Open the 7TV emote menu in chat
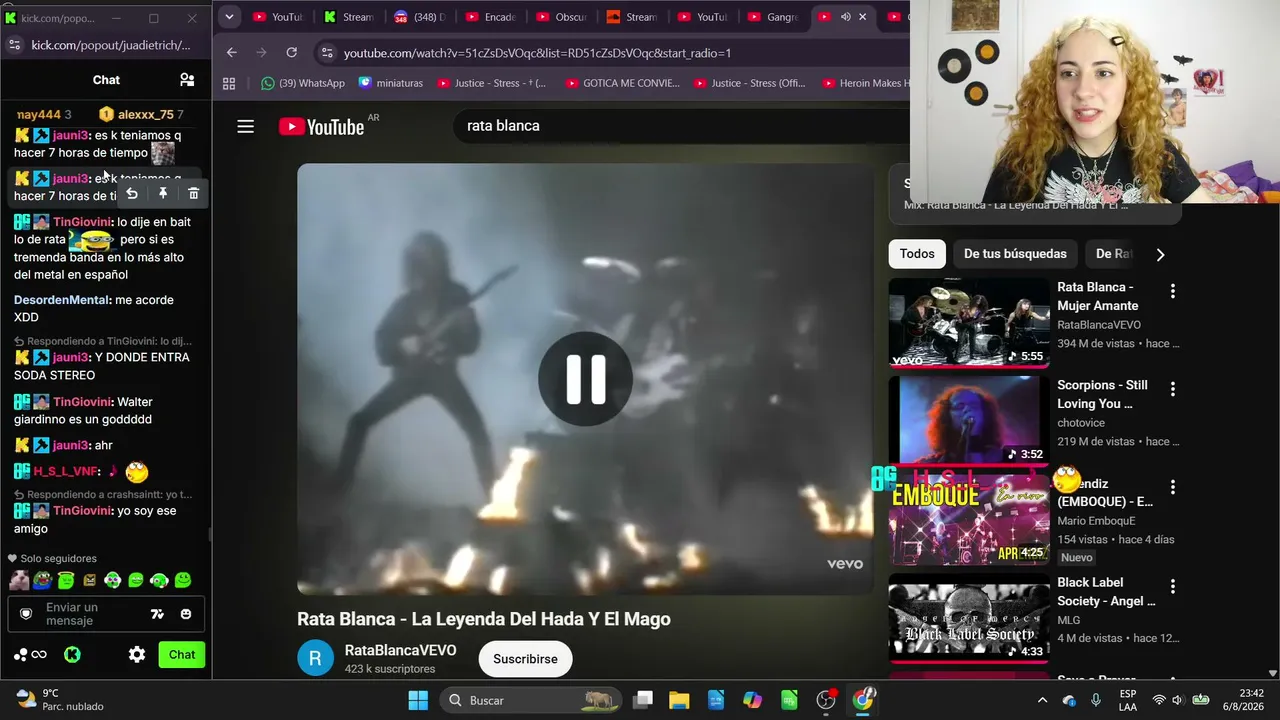This screenshot has height=720, width=1280. (157, 614)
